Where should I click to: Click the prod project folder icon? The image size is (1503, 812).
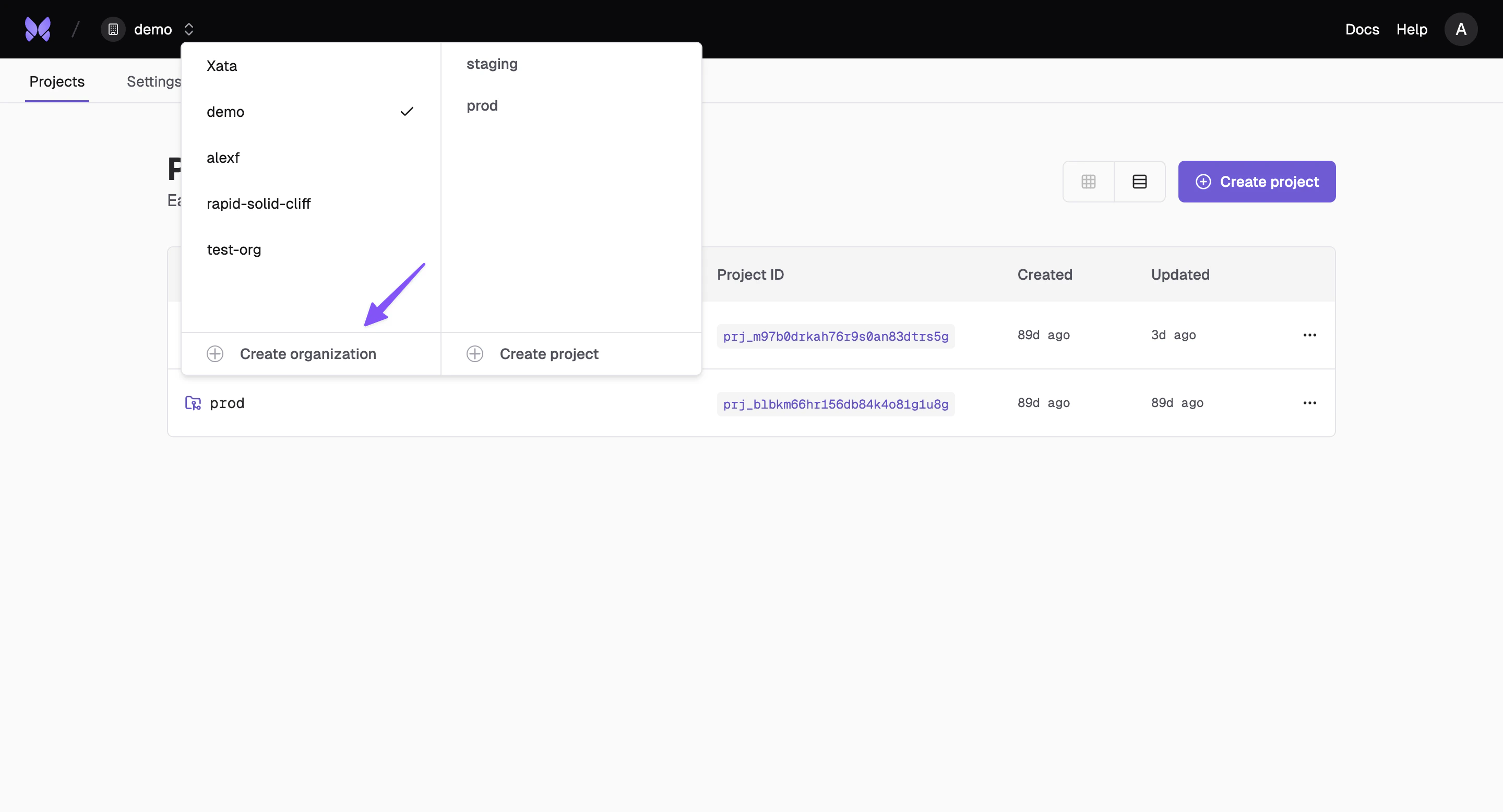pos(193,402)
